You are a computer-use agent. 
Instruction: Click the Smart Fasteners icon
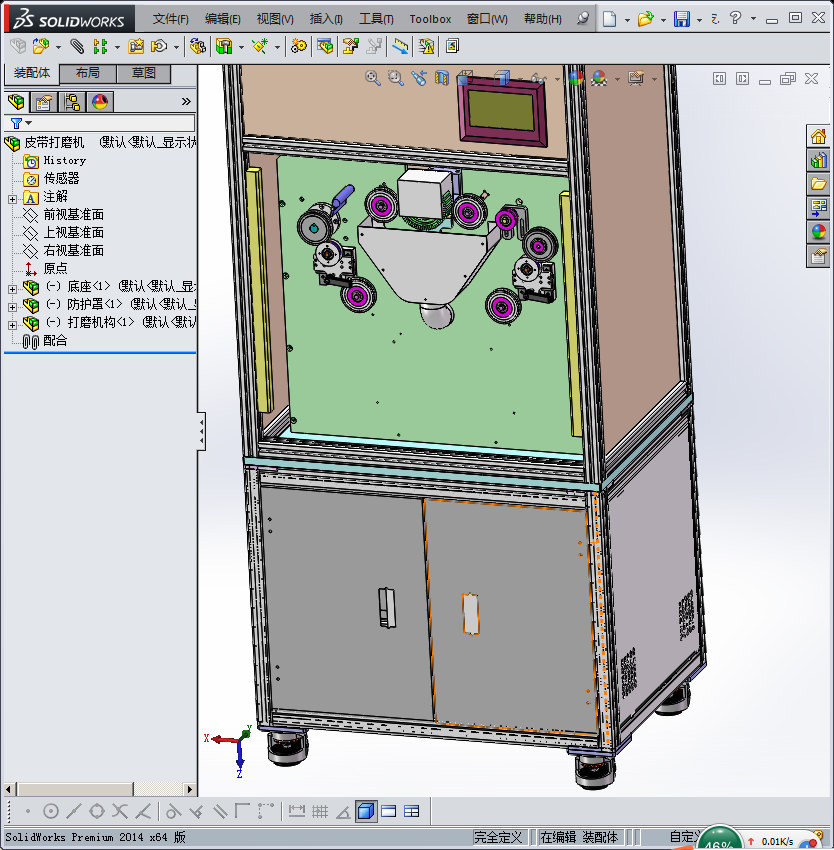pos(136,47)
